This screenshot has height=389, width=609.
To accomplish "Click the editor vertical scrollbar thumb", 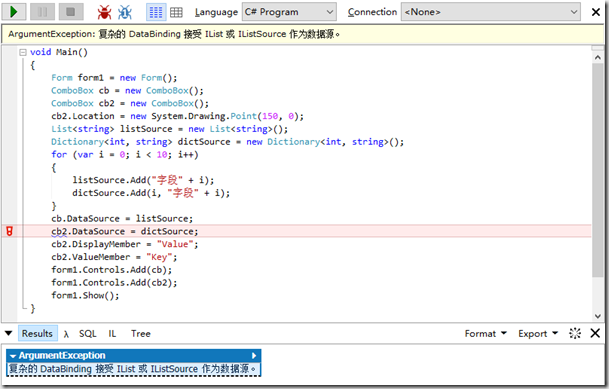I will 597,170.
